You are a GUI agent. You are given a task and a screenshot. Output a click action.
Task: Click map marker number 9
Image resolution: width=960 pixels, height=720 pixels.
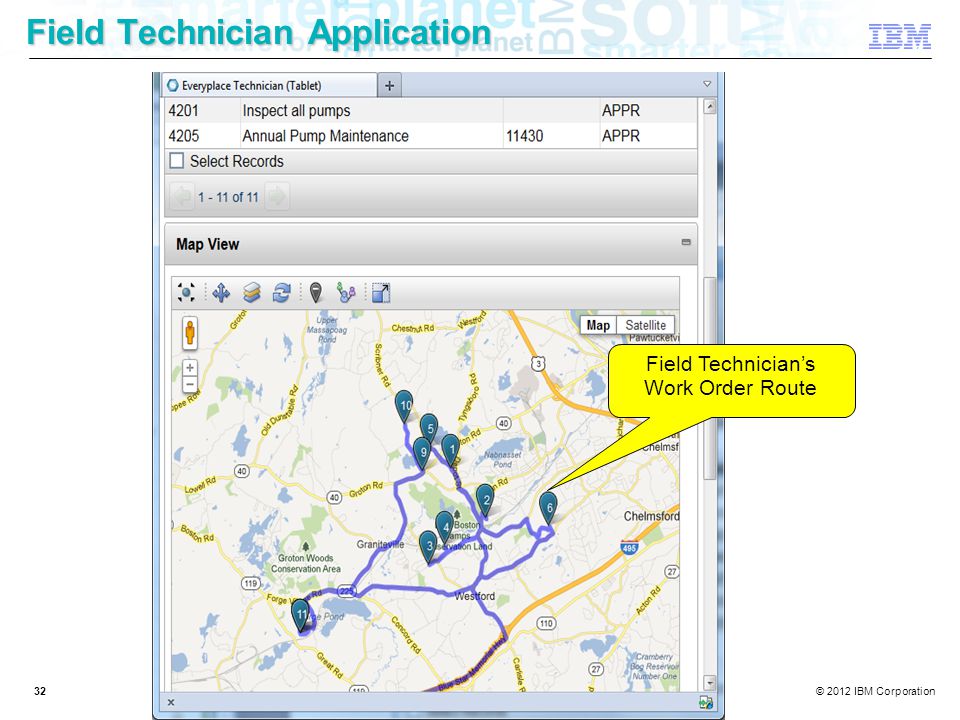tap(422, 453)
